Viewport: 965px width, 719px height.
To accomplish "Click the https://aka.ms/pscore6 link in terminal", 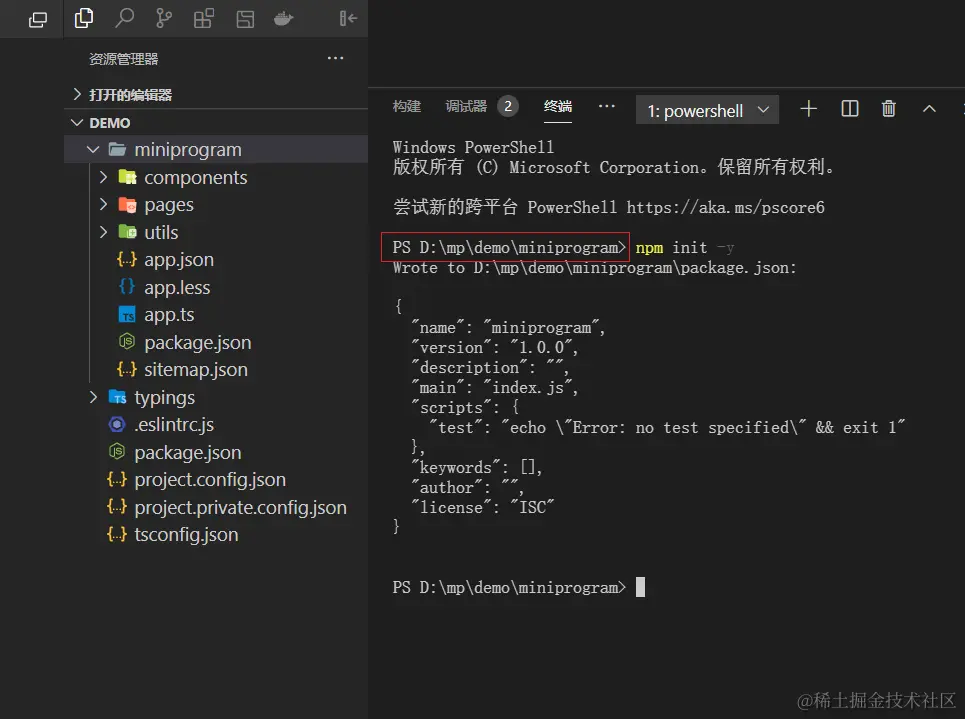I will (x=725, y=207).
